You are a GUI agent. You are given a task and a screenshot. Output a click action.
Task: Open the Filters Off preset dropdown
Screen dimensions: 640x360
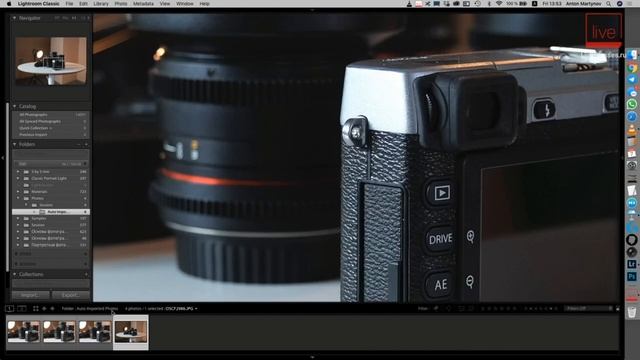[588, 309]
